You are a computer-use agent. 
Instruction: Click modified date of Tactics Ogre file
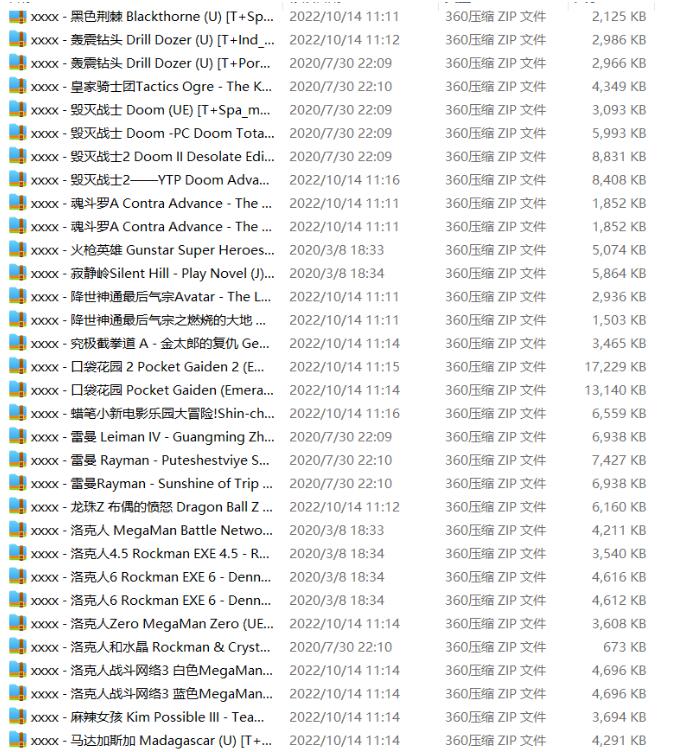(x=341, y=86)
